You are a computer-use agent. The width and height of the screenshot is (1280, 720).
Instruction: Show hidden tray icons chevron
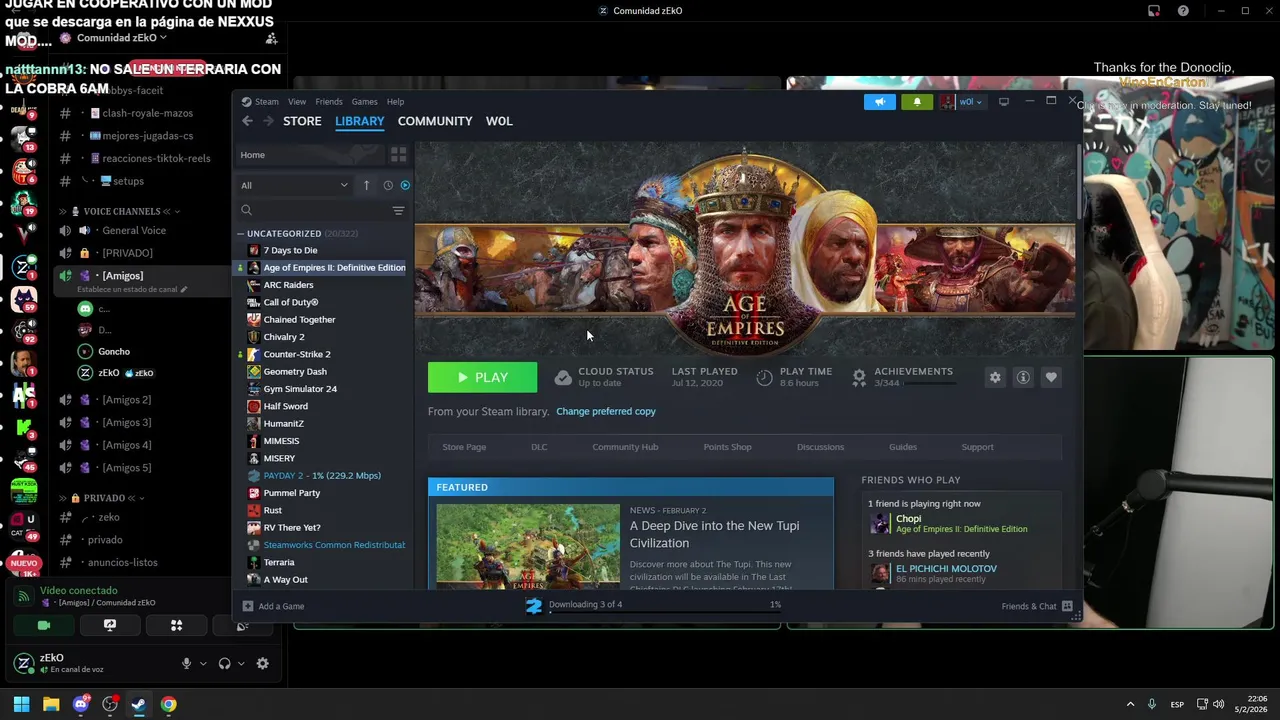tap(1130, 704)
